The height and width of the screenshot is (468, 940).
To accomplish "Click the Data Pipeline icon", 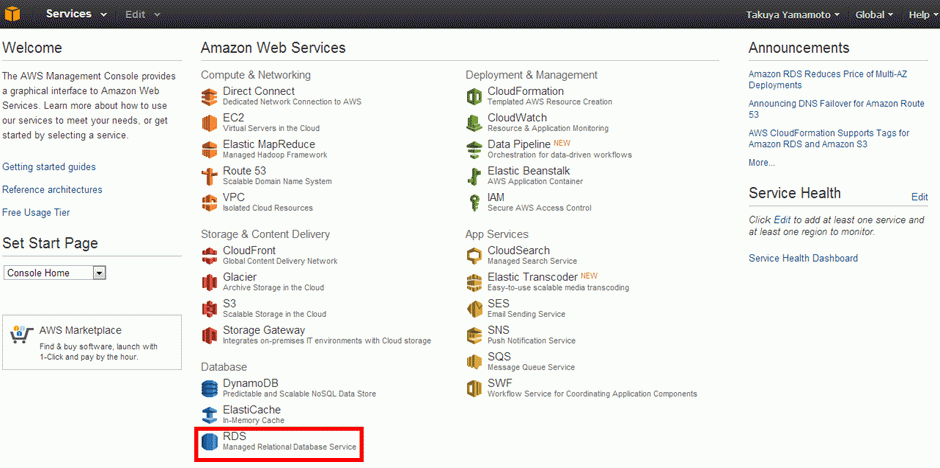I will pyautogui.click(x=474, y=149).
